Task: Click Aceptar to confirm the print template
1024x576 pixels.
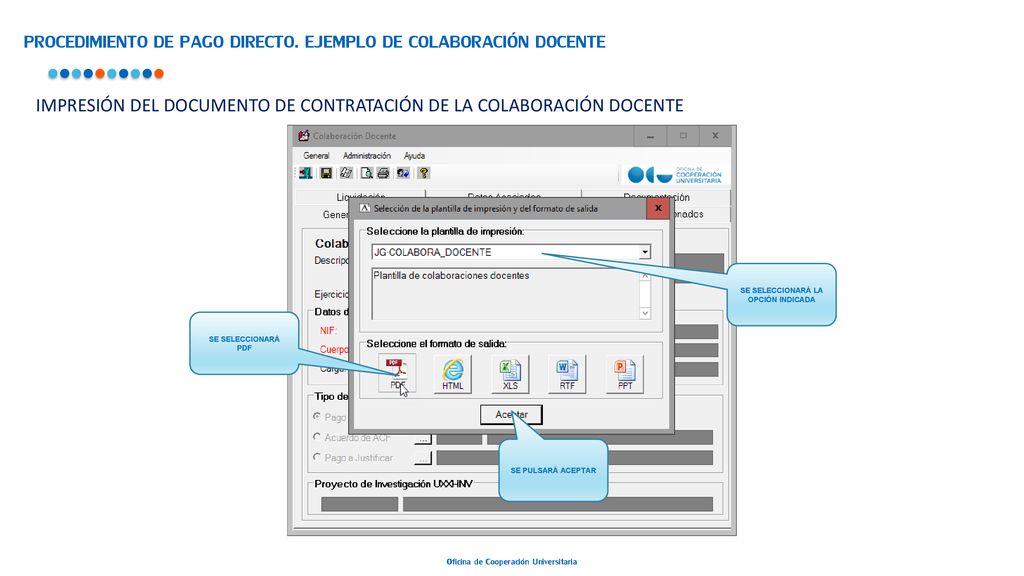Action: (x=511, y=415)
